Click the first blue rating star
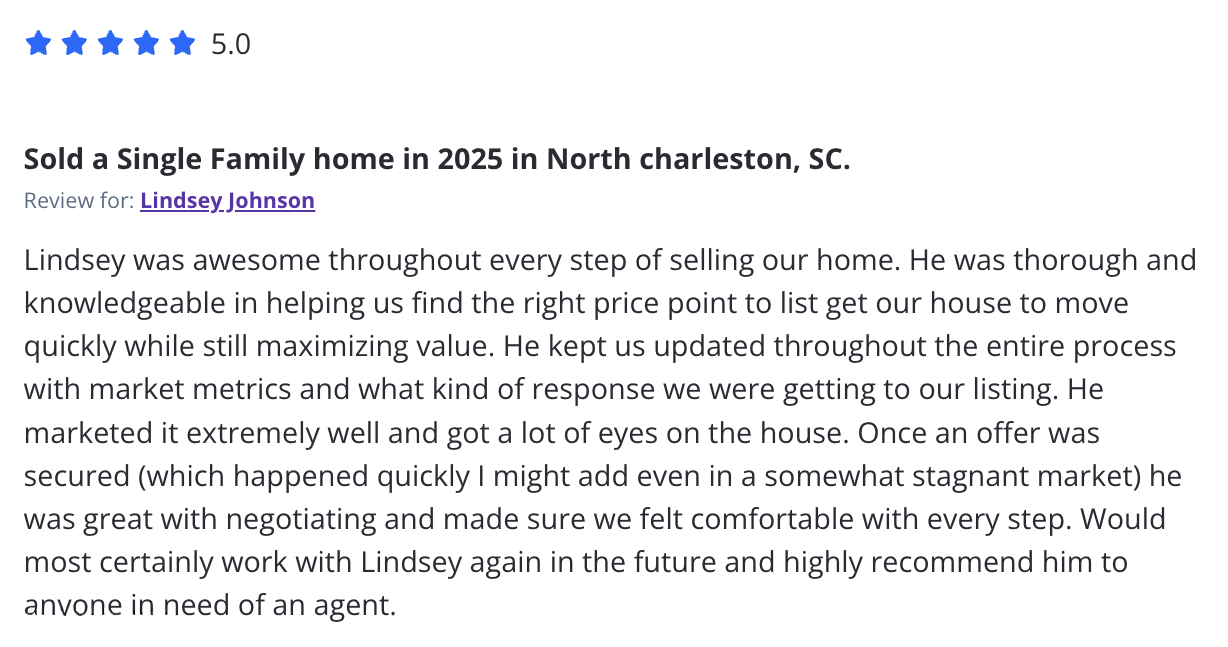The image size is (1228, 647). 37,44
